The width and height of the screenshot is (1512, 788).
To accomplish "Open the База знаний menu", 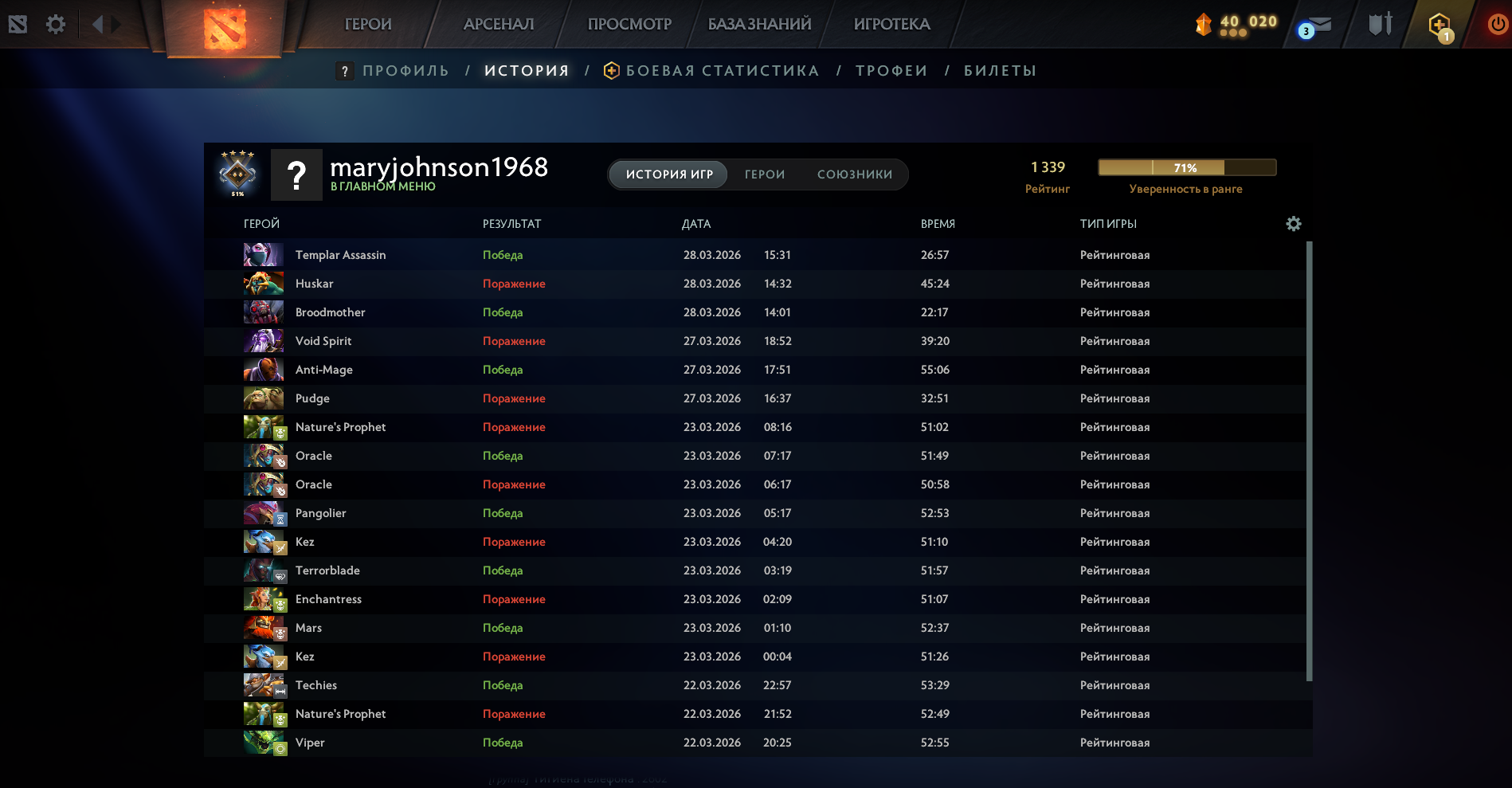I will coord(759,24).
